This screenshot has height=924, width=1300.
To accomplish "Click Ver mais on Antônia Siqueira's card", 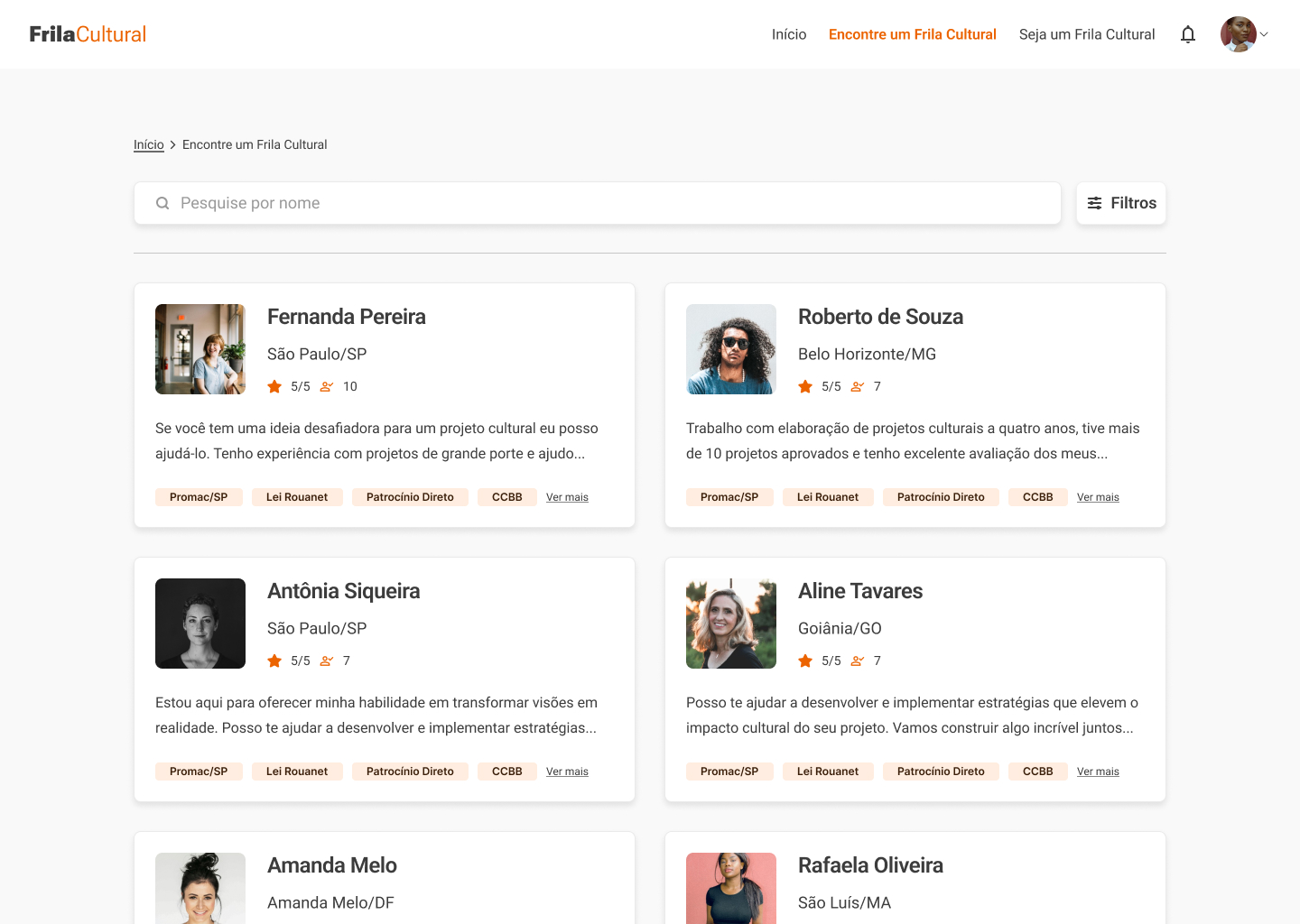I will pos(567,772).
